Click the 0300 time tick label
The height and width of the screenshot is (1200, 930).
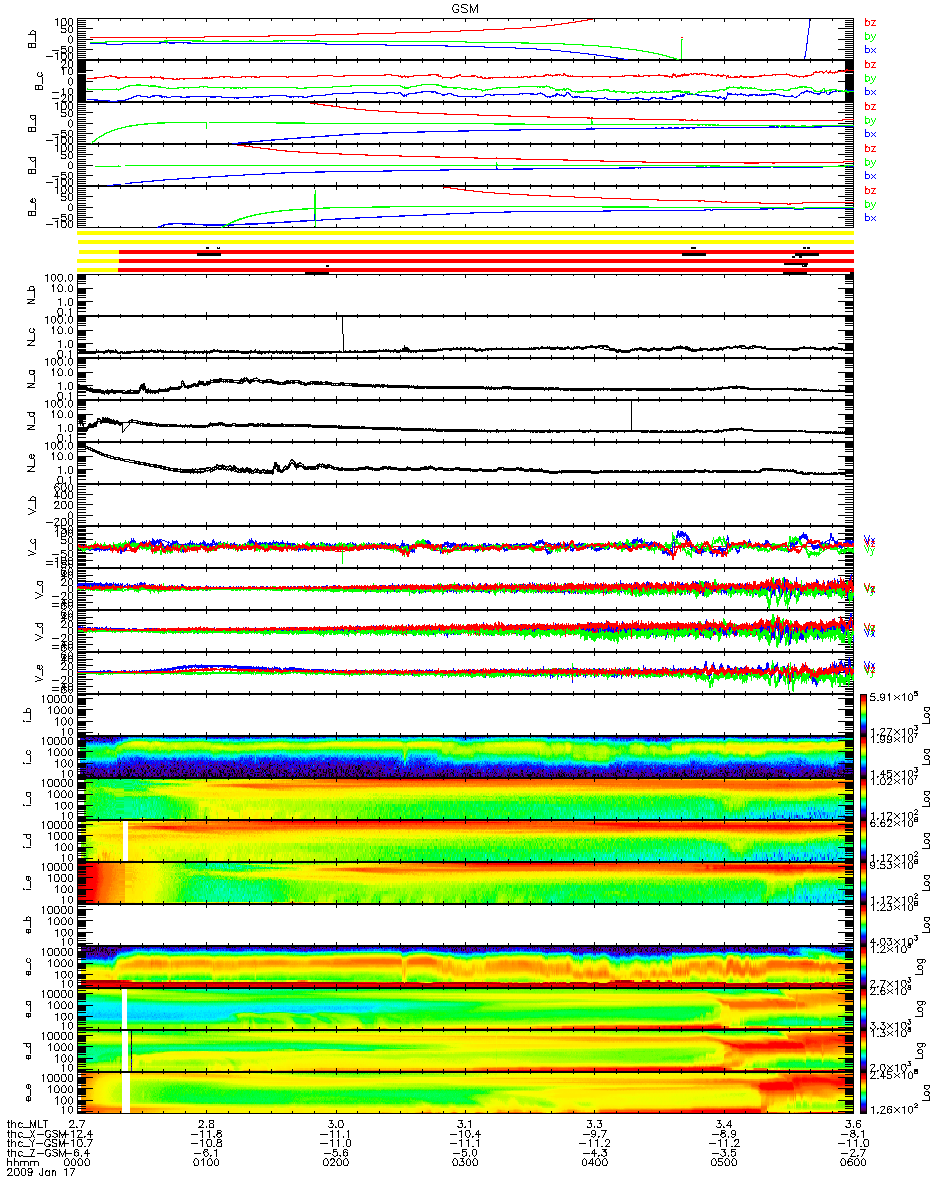coord(466,1163)
